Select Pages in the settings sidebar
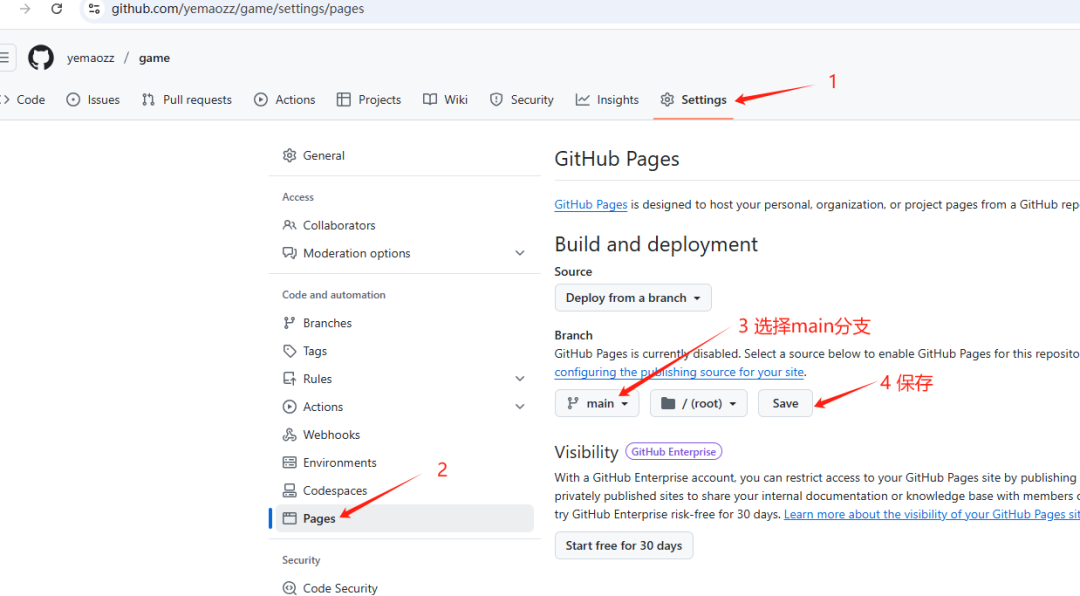 [405, 519]
